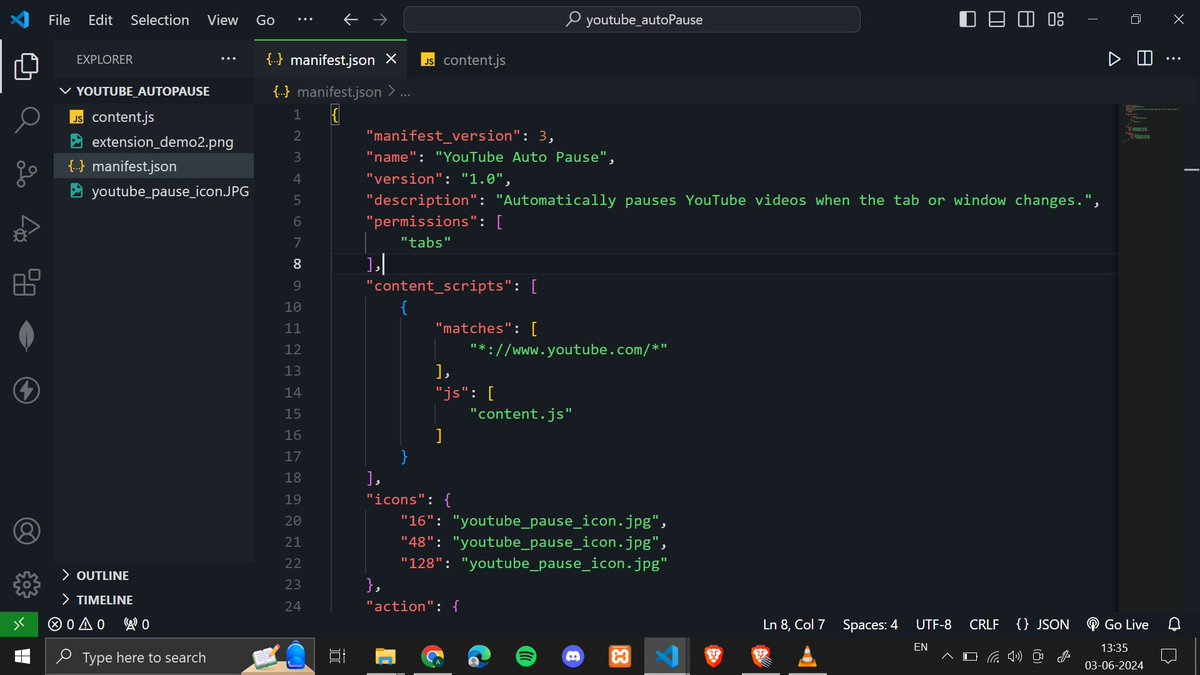Click line number 19 in gutter
The height and width of the screenshot is (675, 1200).
(292, 499)
